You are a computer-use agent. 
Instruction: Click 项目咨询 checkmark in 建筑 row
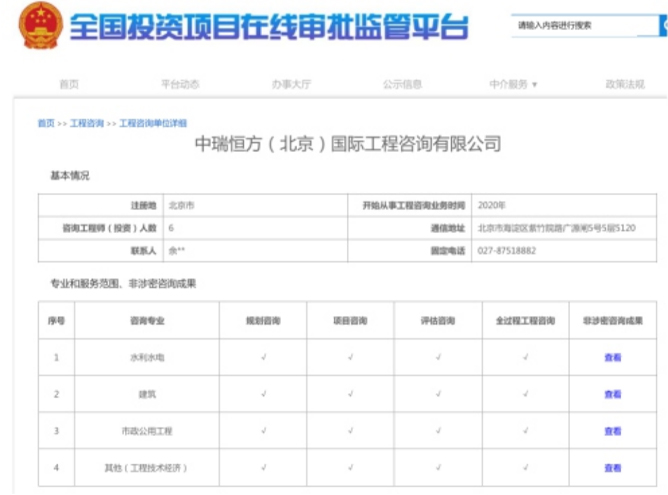coord(350,394)
